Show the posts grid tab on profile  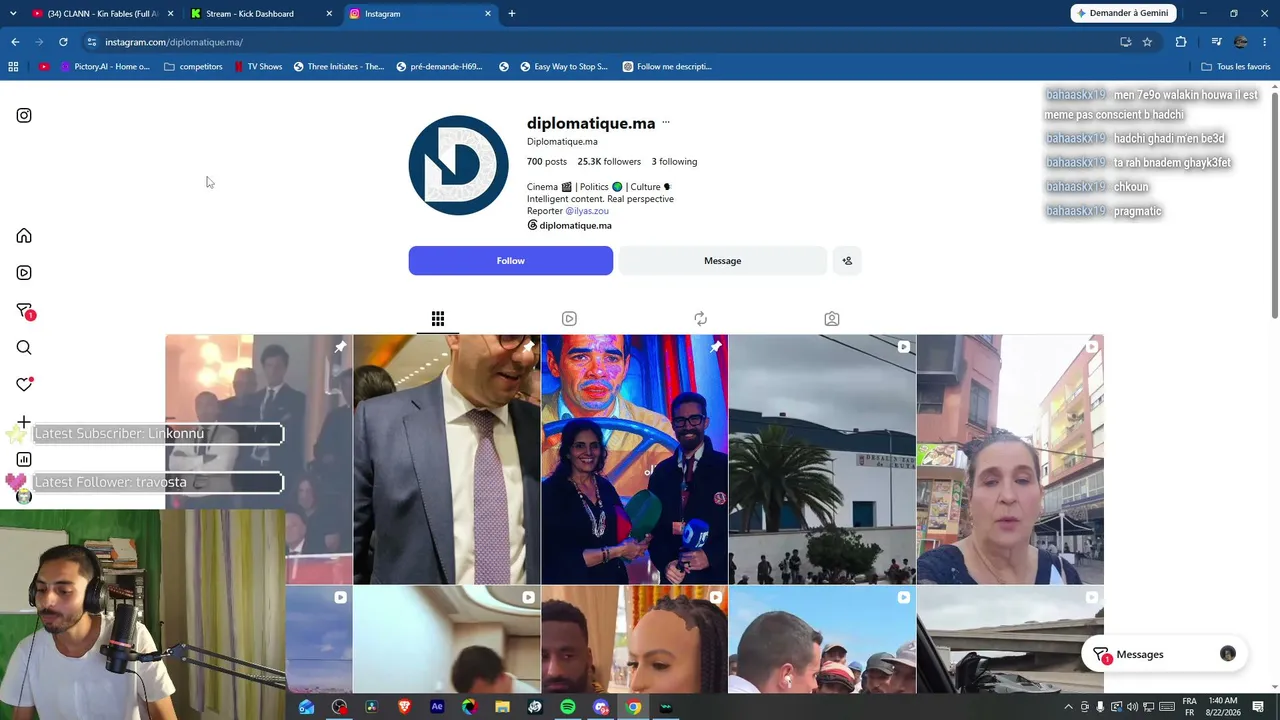point(438,319)
